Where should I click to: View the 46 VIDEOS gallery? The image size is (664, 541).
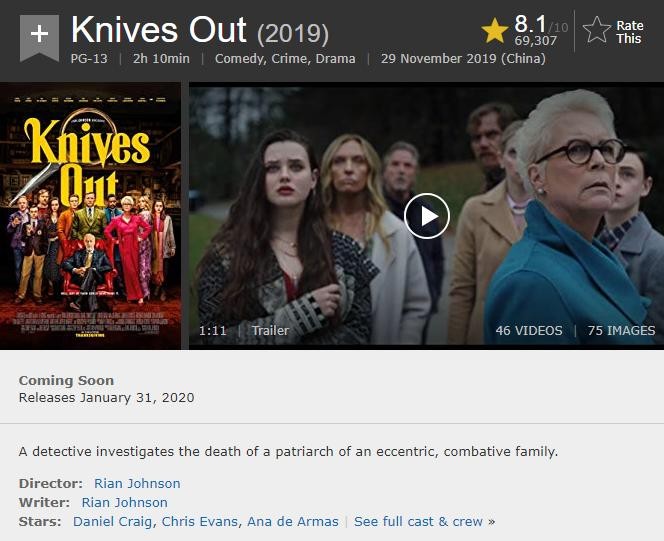point(529,331)
